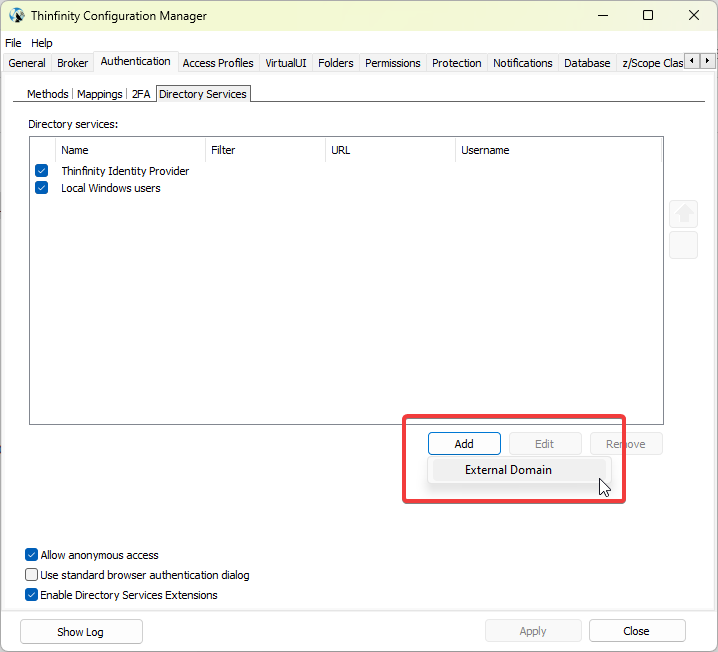This screenshot has height=652, width=718.
Task: Click the Remove button
Action: point(626,444)
